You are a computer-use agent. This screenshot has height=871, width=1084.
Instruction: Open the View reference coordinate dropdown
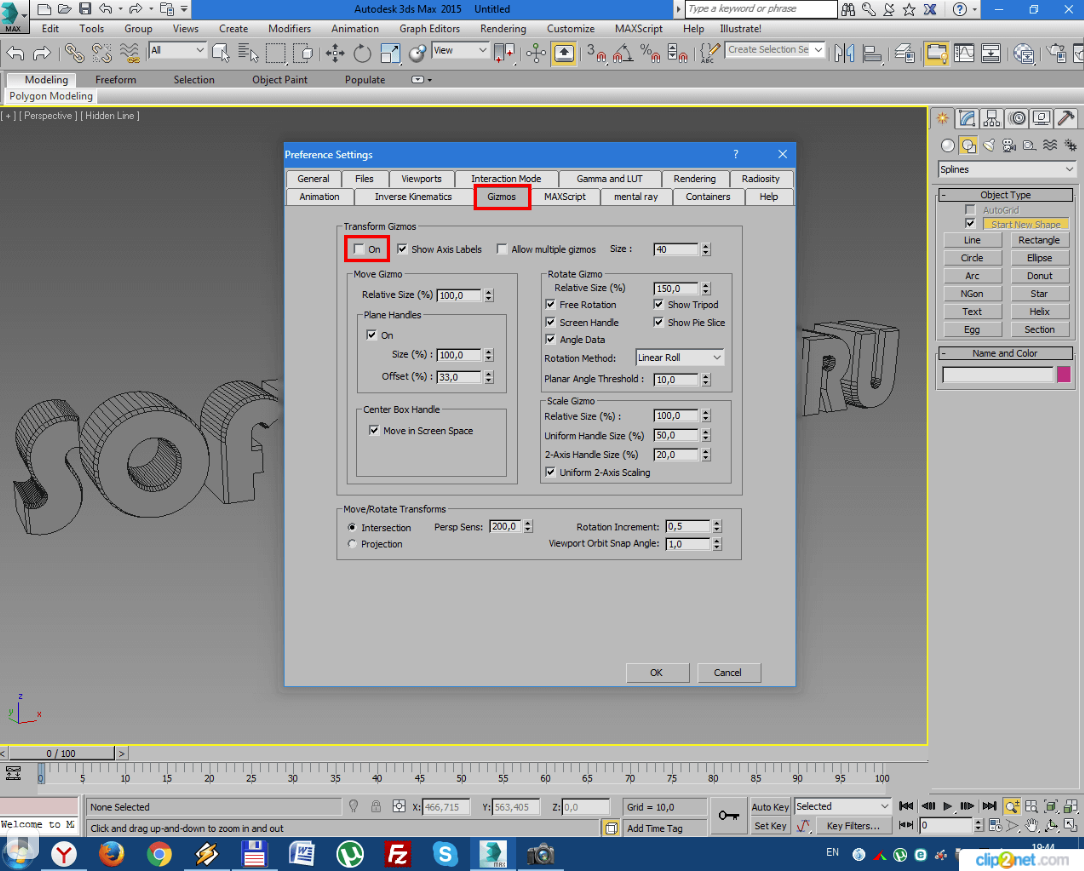pos(460,50)
